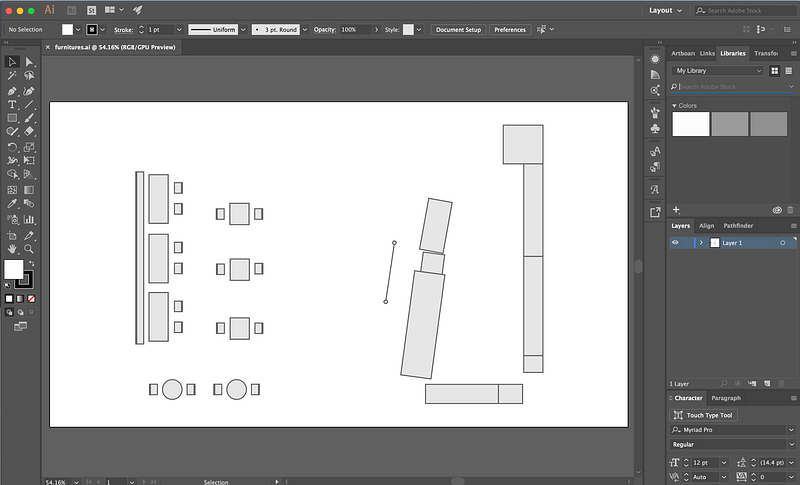The image size is (800, 485).
Task: Select the Rectangle tool
Action: coord(12,118)
